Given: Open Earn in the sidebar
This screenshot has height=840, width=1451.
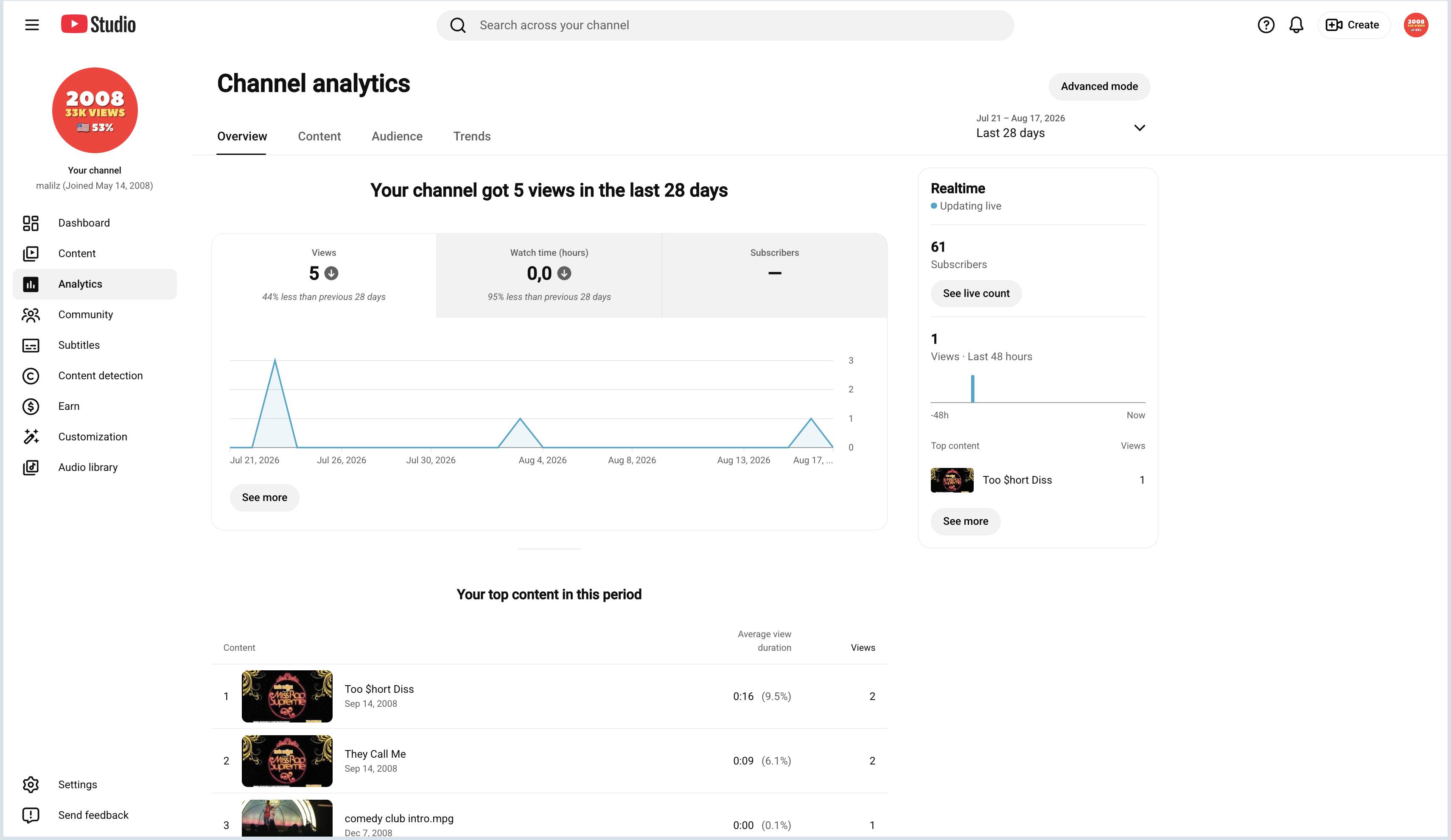Looking at the screenshot, I should pos(95,406).
